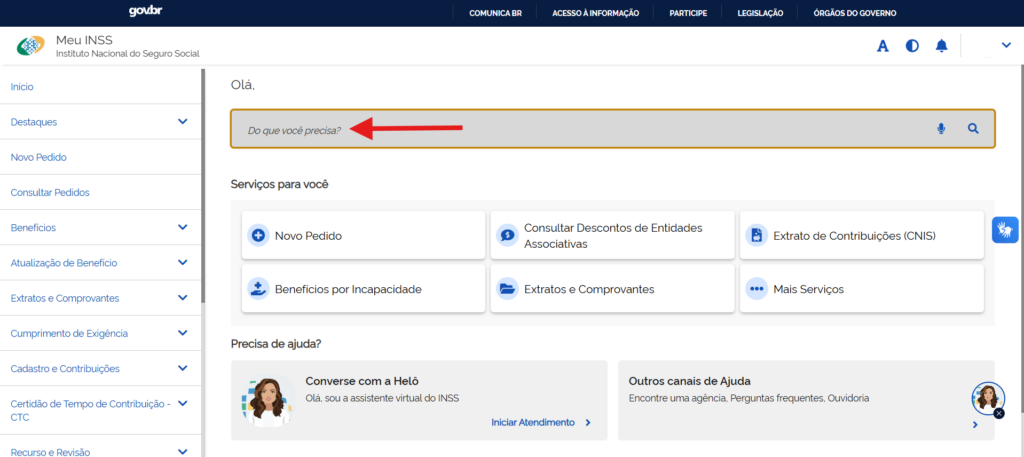Open Consultar Descontos de Entidades Associativas
The image size is (1024, 457).
click(x=613, y=235)
